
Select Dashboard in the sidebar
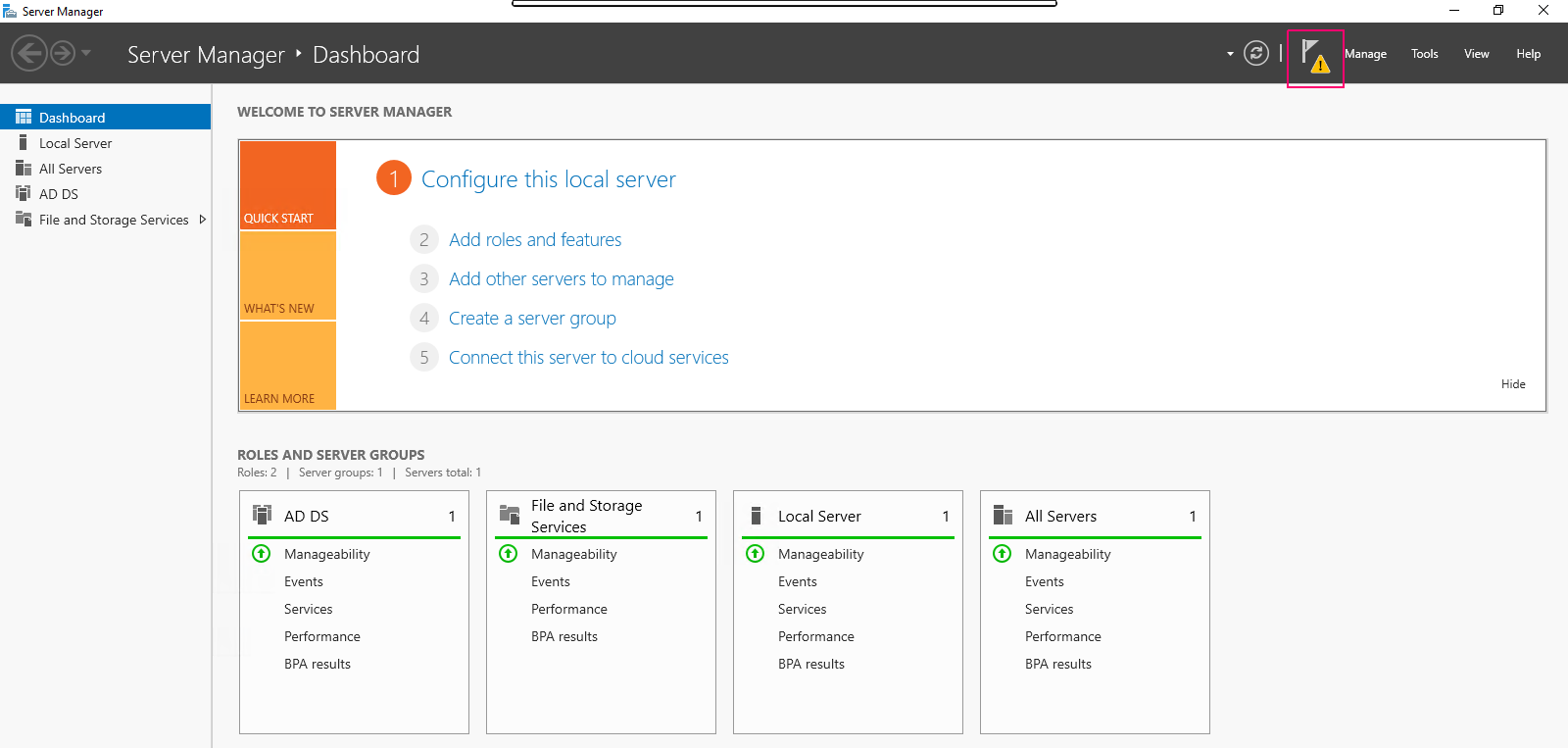pyautogui.click(x=105, y=117)
